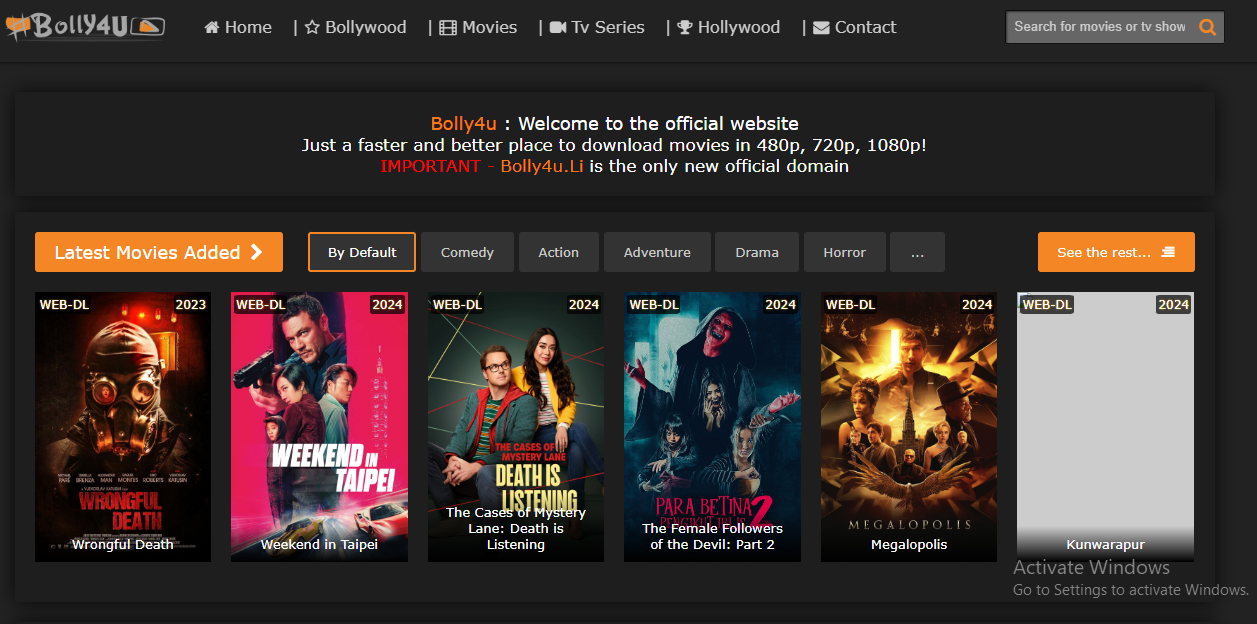The width and height of the screenshot is (1257, 624).
Task: Click WEB-DL badge on Weekend in Taipei
Action: click(x=261, y=304)
